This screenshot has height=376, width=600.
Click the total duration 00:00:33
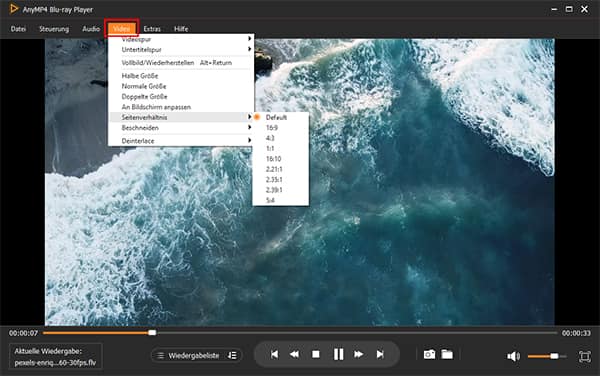576,333
